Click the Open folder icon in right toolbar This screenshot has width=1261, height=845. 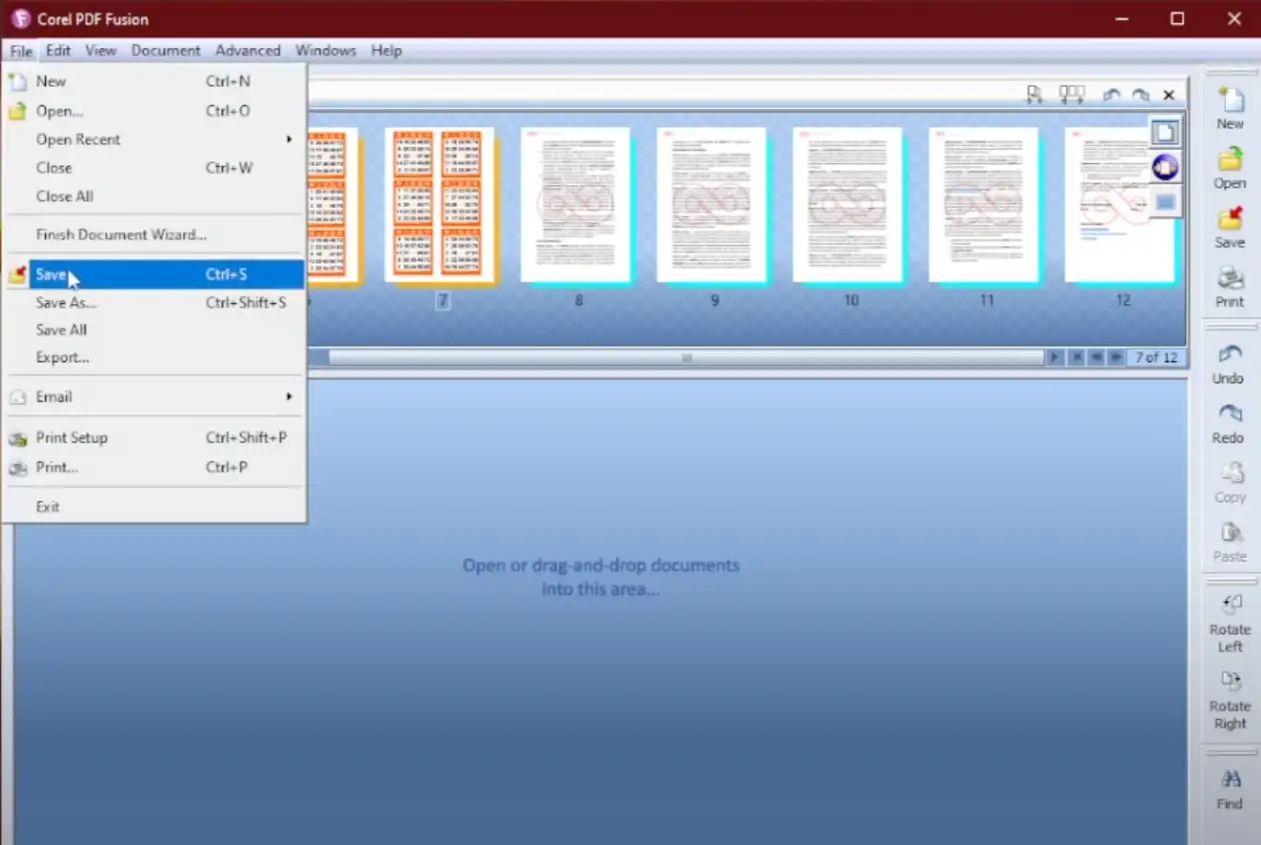coord(1230,160)
